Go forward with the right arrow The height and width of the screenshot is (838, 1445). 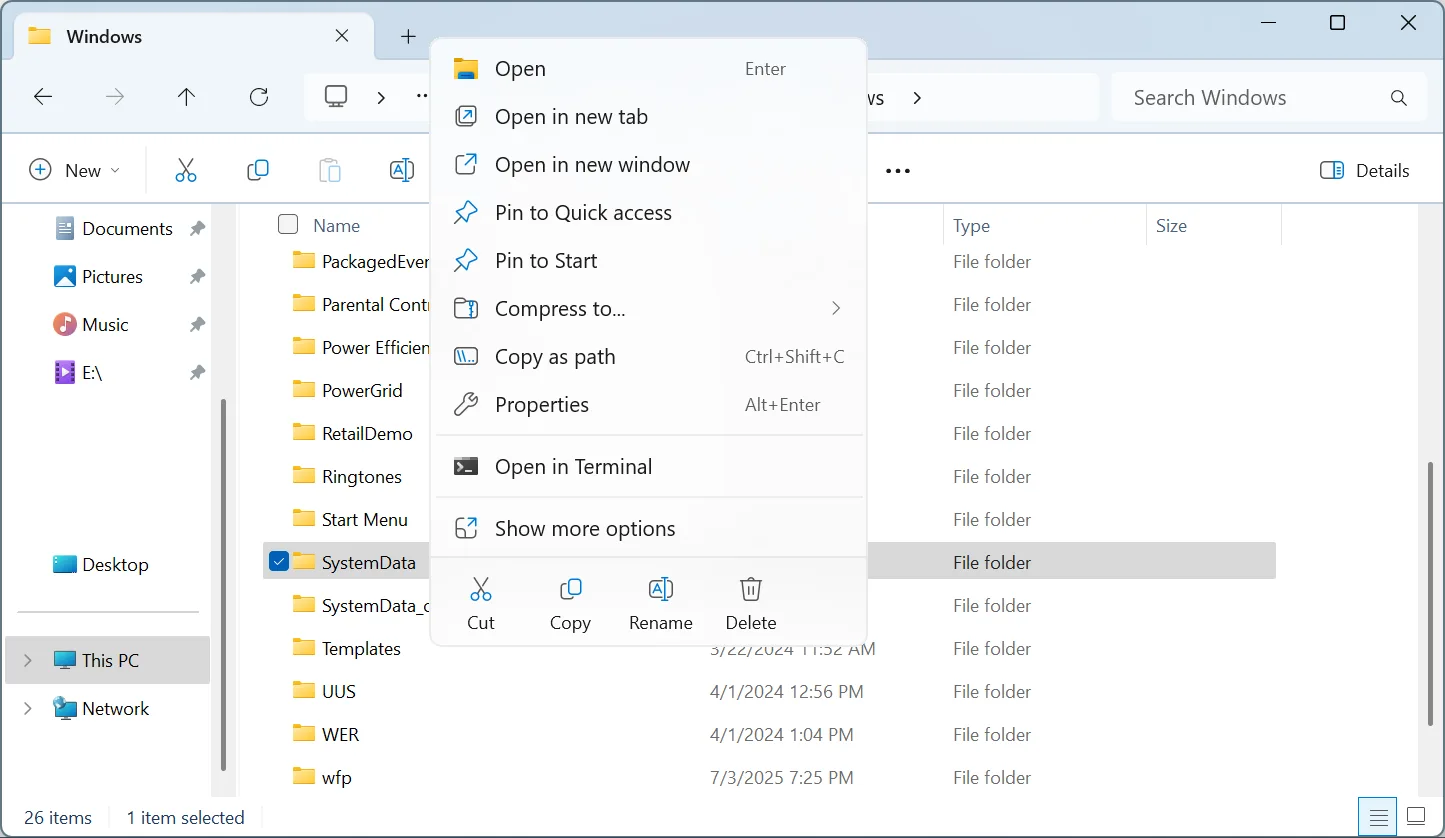point(115,97)
